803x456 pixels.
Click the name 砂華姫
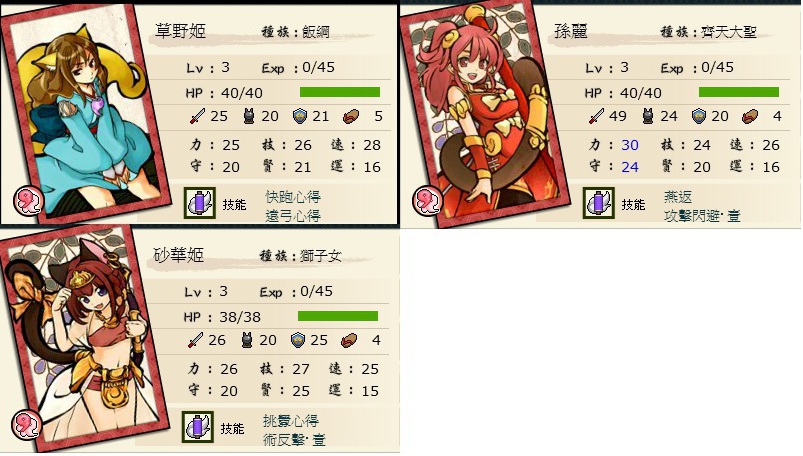pyautogui.click(x=179, y=255)
